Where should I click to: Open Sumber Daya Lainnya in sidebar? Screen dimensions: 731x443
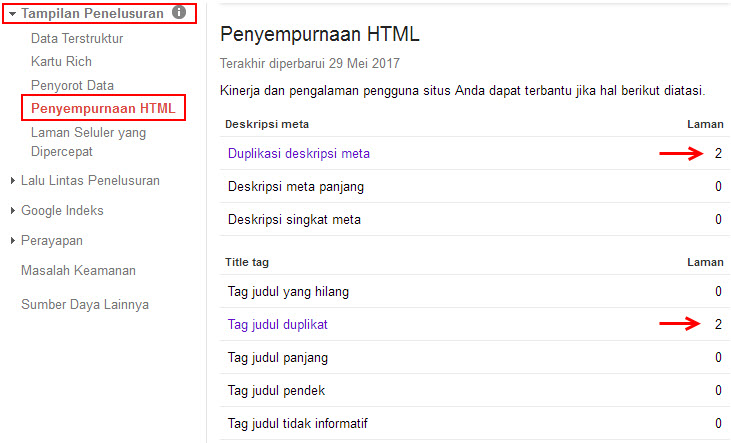click(85, 305)
